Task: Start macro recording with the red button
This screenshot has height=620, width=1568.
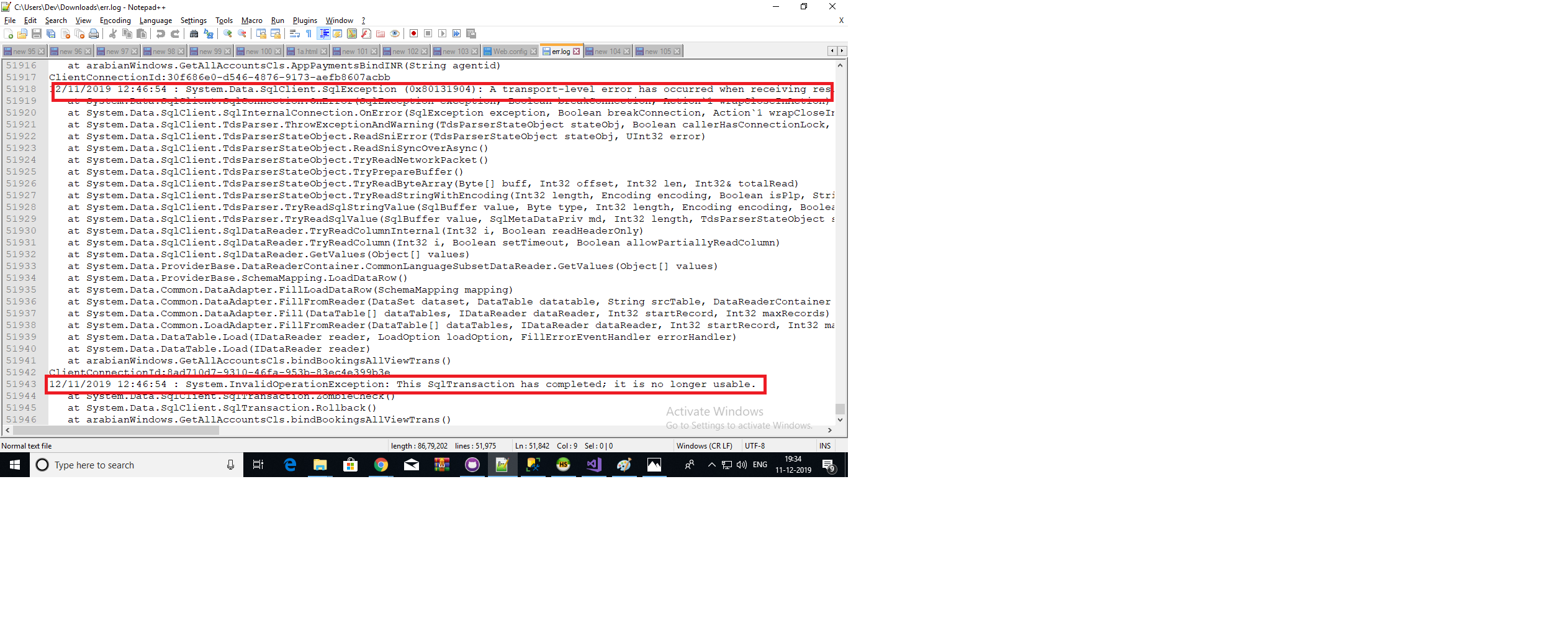Action: click(x=413, y=34)
